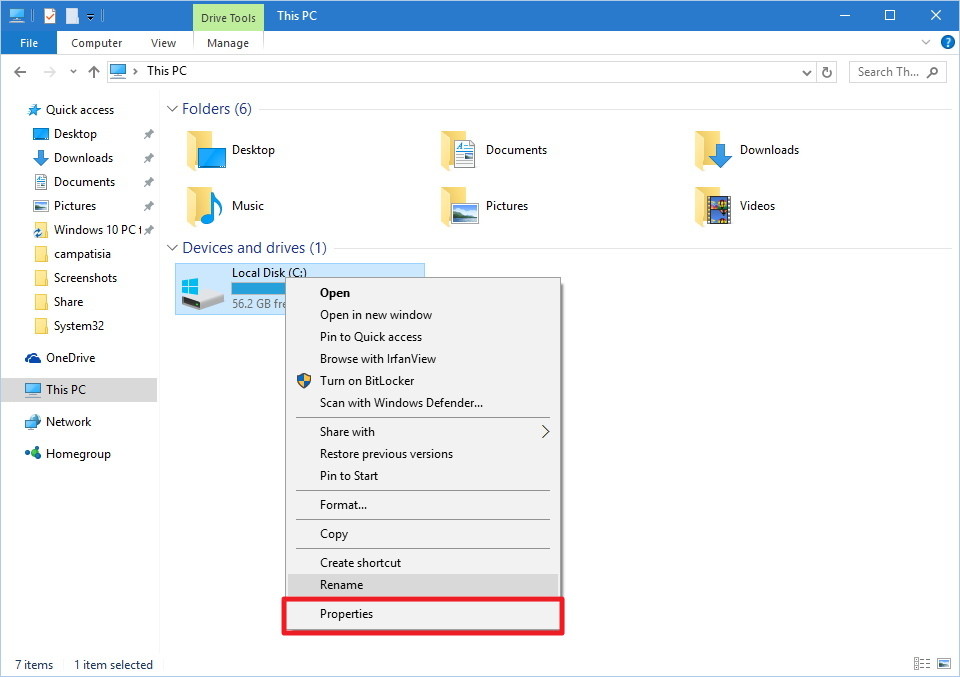Click the This PC title bar icon

pyautogui.click(x=17, y=15)
